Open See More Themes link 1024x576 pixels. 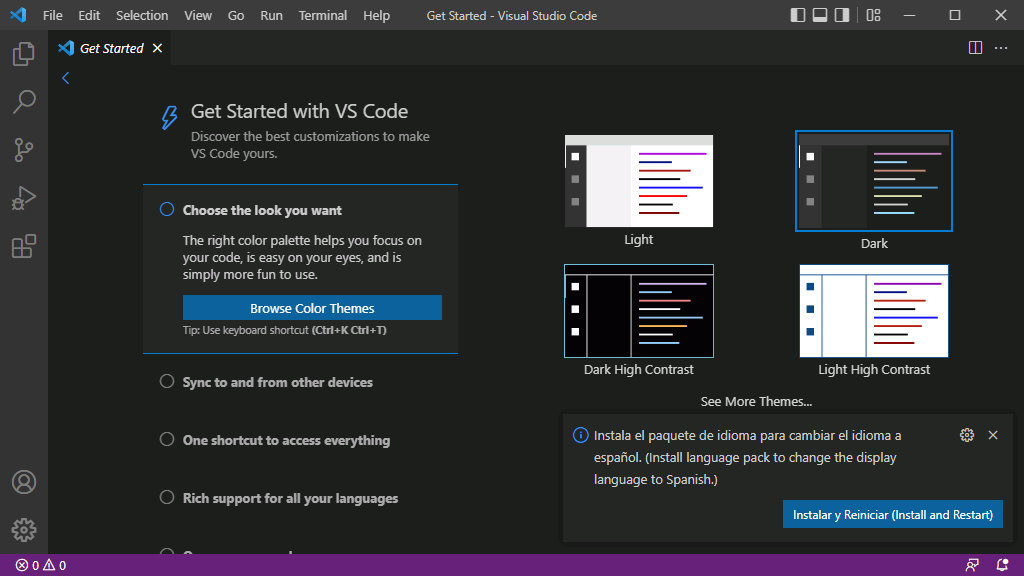(x=756, y=402)
